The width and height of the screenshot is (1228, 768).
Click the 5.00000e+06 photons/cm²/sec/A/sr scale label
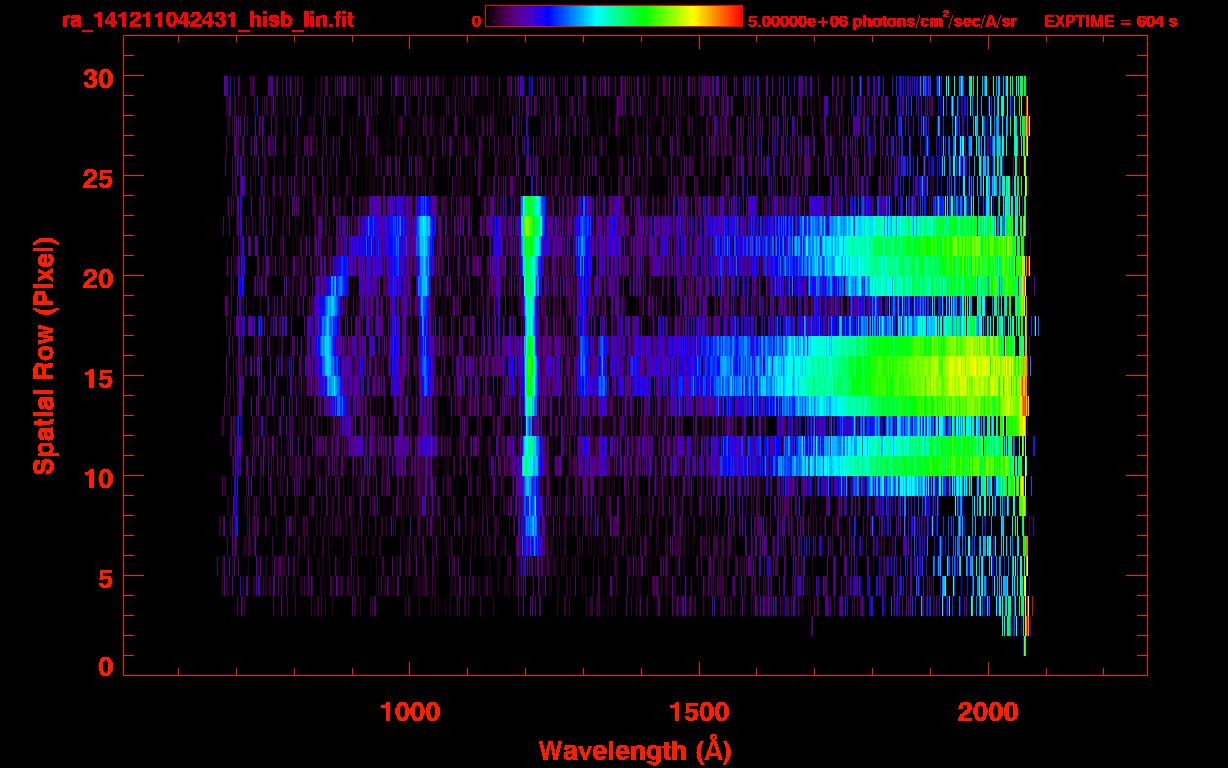(881, 20)
